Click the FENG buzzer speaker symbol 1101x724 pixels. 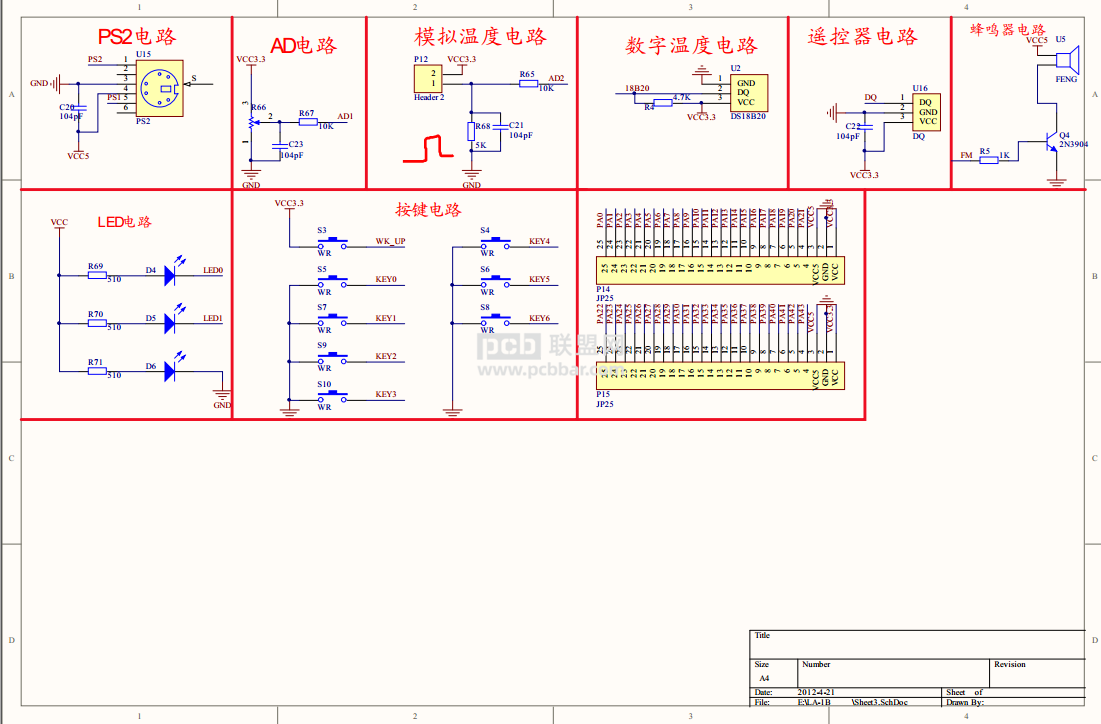1067,58
